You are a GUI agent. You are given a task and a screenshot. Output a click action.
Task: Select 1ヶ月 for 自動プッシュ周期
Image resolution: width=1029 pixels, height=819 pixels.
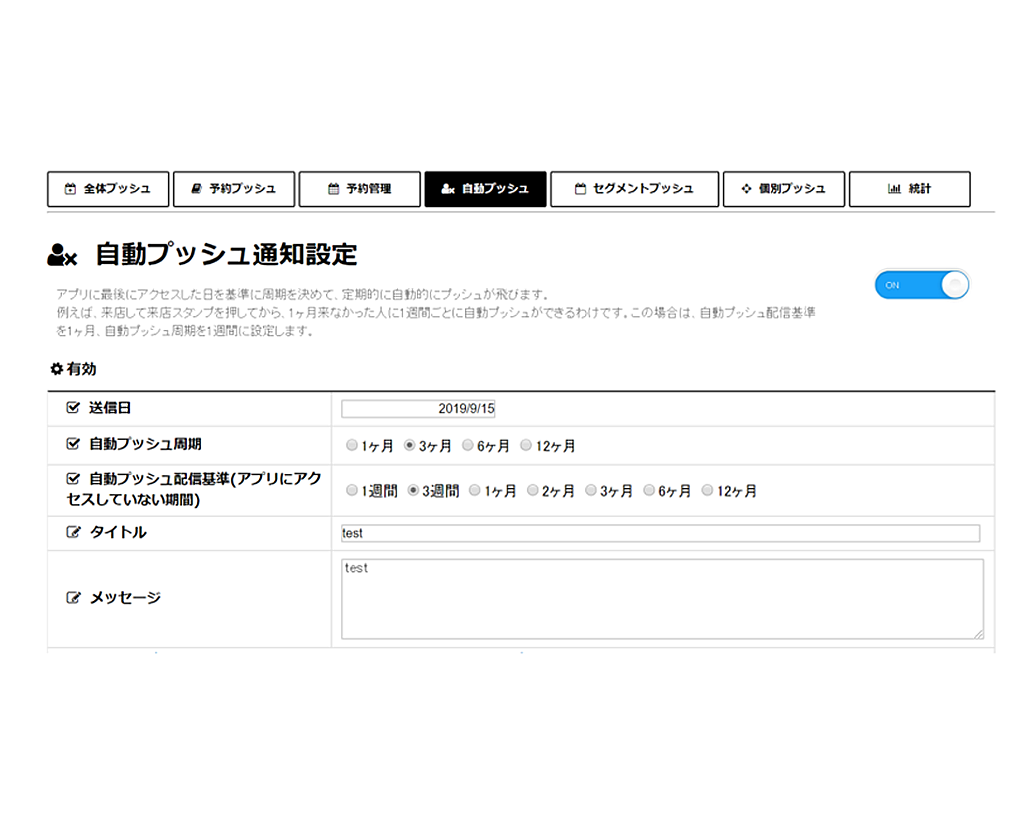(352, 445)
